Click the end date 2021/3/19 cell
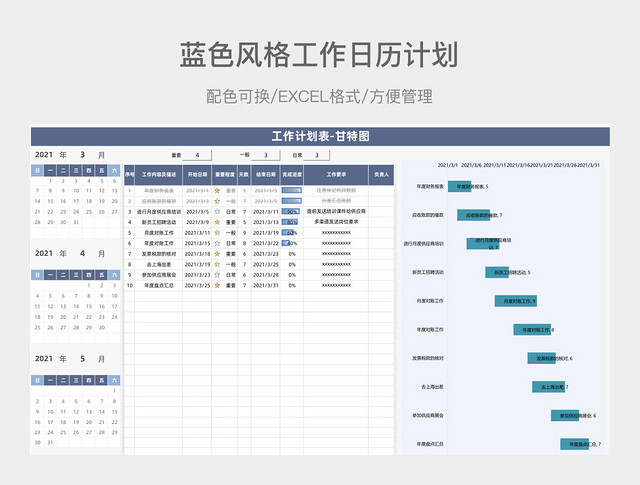This screenshot has height=485, width=640. pyautogui.click(x=266, y=233)
